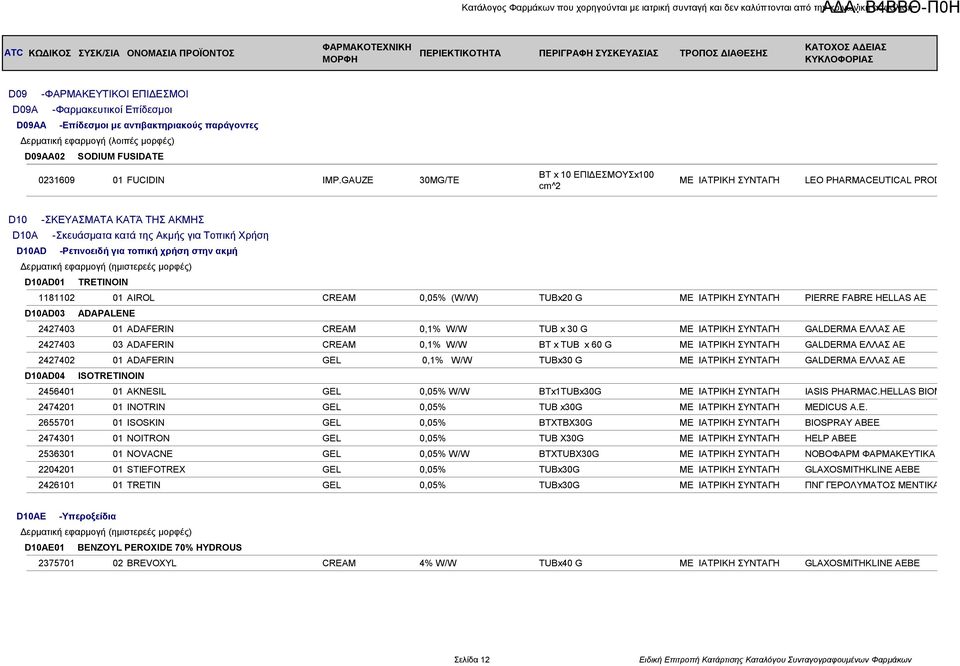Screen dimensions: 960x666
Task: Click the D10AD topical retinoids heading
Action: click(x=127, y=251)
